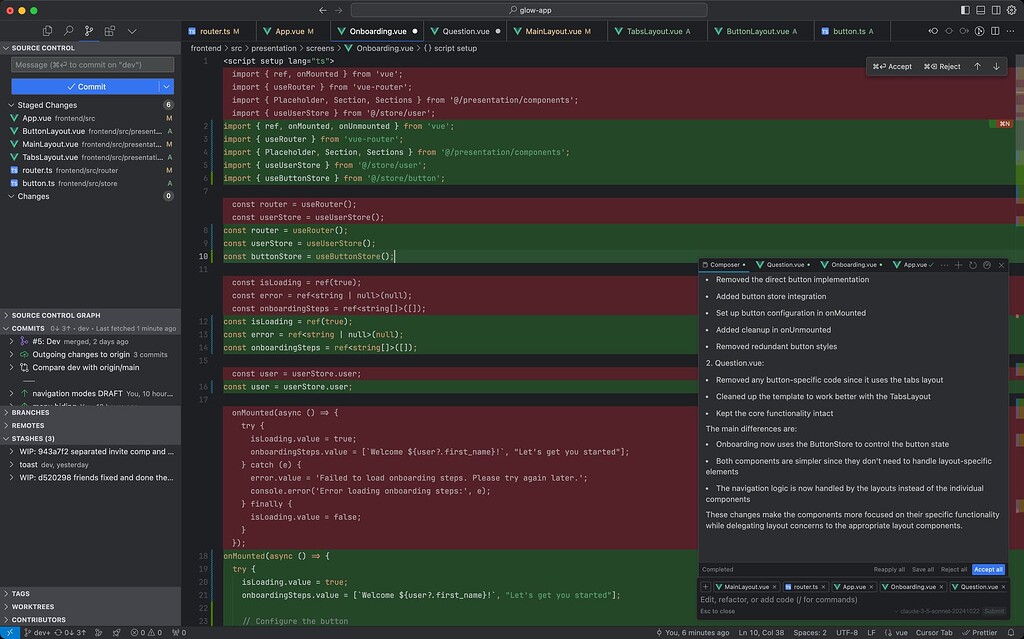Open the Manage settings gear

pos(1011,8)
